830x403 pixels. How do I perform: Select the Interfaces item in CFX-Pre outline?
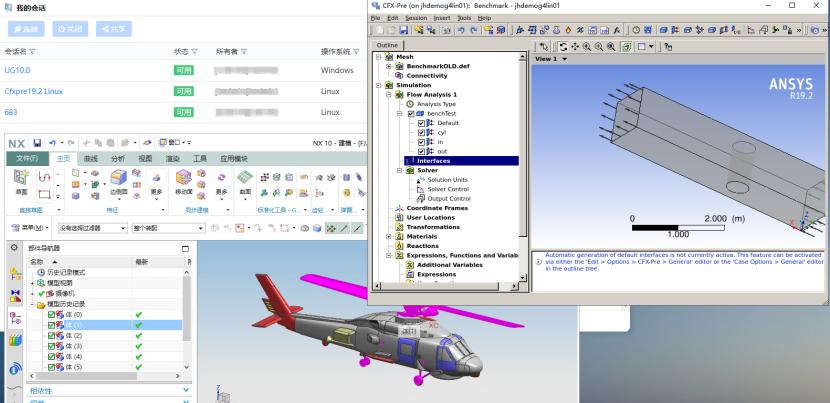pyautogui.click(x=462, y=161)
